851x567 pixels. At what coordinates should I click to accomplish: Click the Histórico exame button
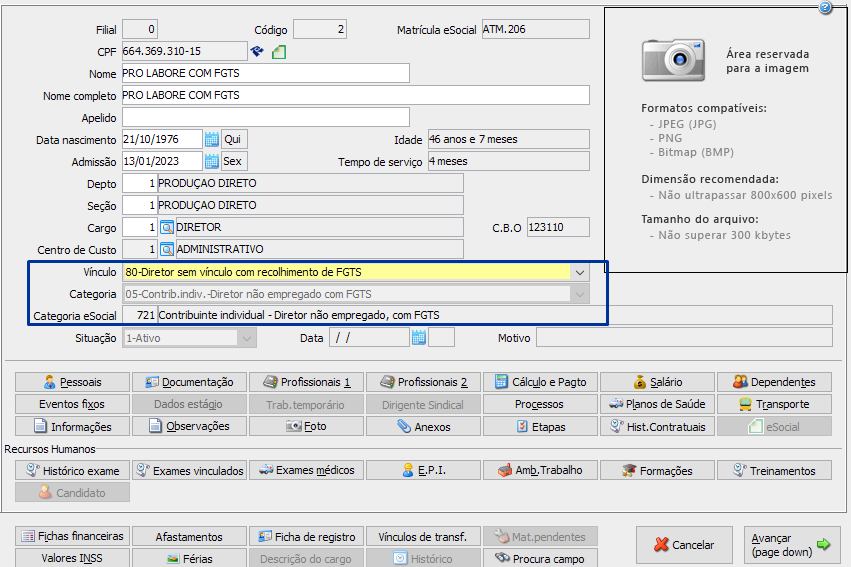72,470
